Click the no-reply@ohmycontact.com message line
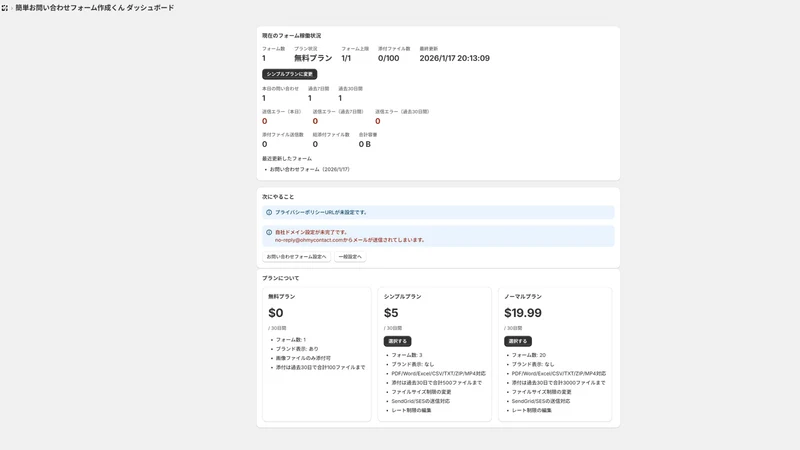 pos(349,240)
